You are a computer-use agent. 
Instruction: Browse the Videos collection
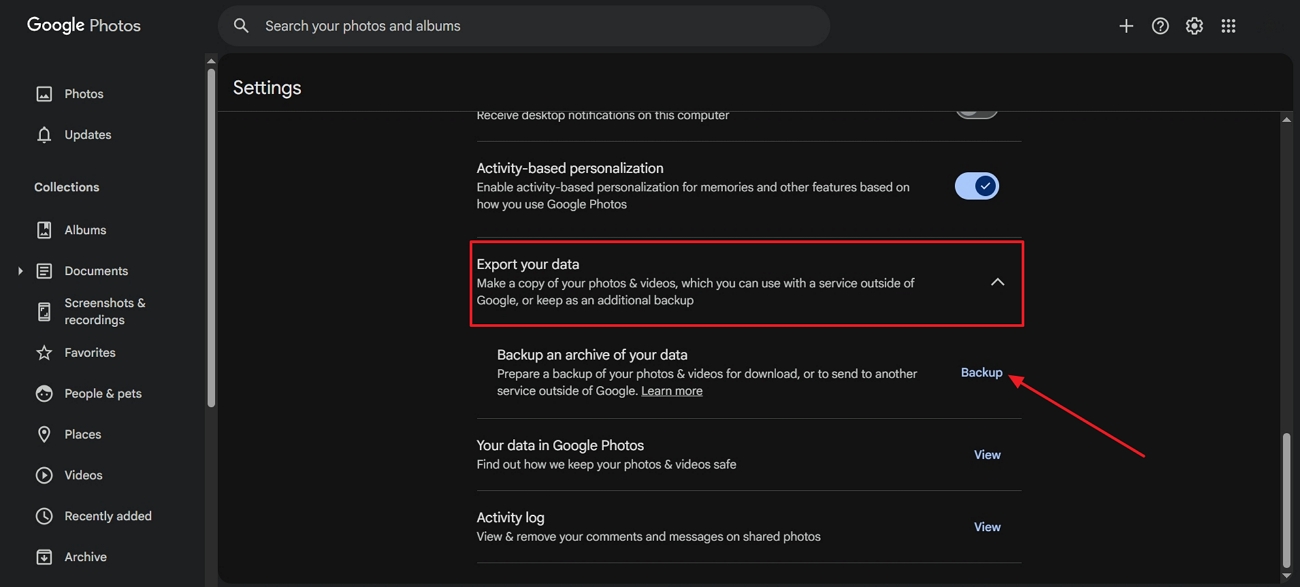pos(83,474)
